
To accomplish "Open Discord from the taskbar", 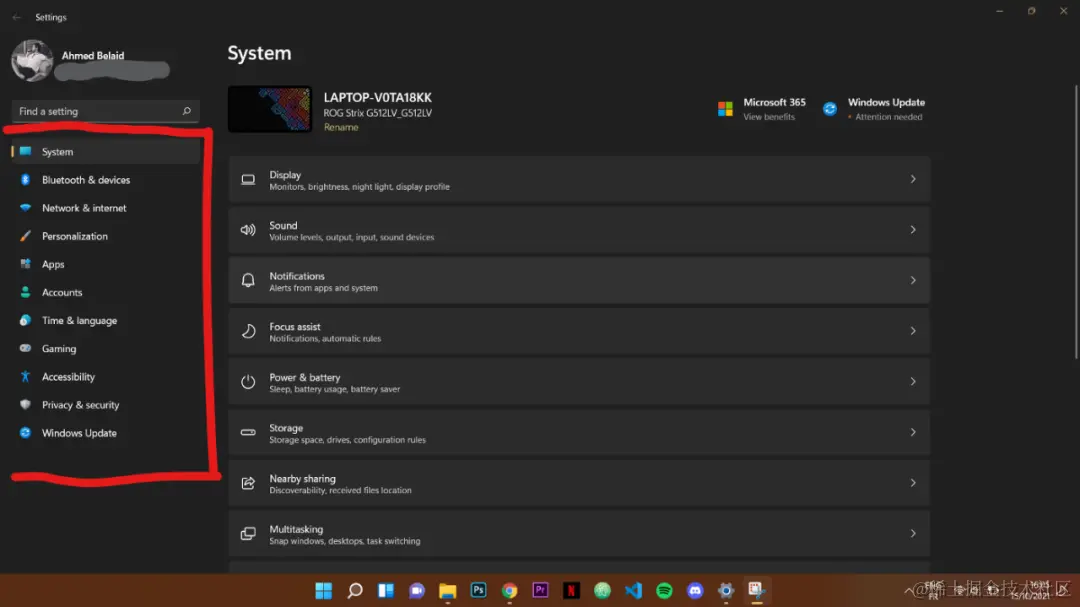I will pyautogui.click(x=696, y=590).
